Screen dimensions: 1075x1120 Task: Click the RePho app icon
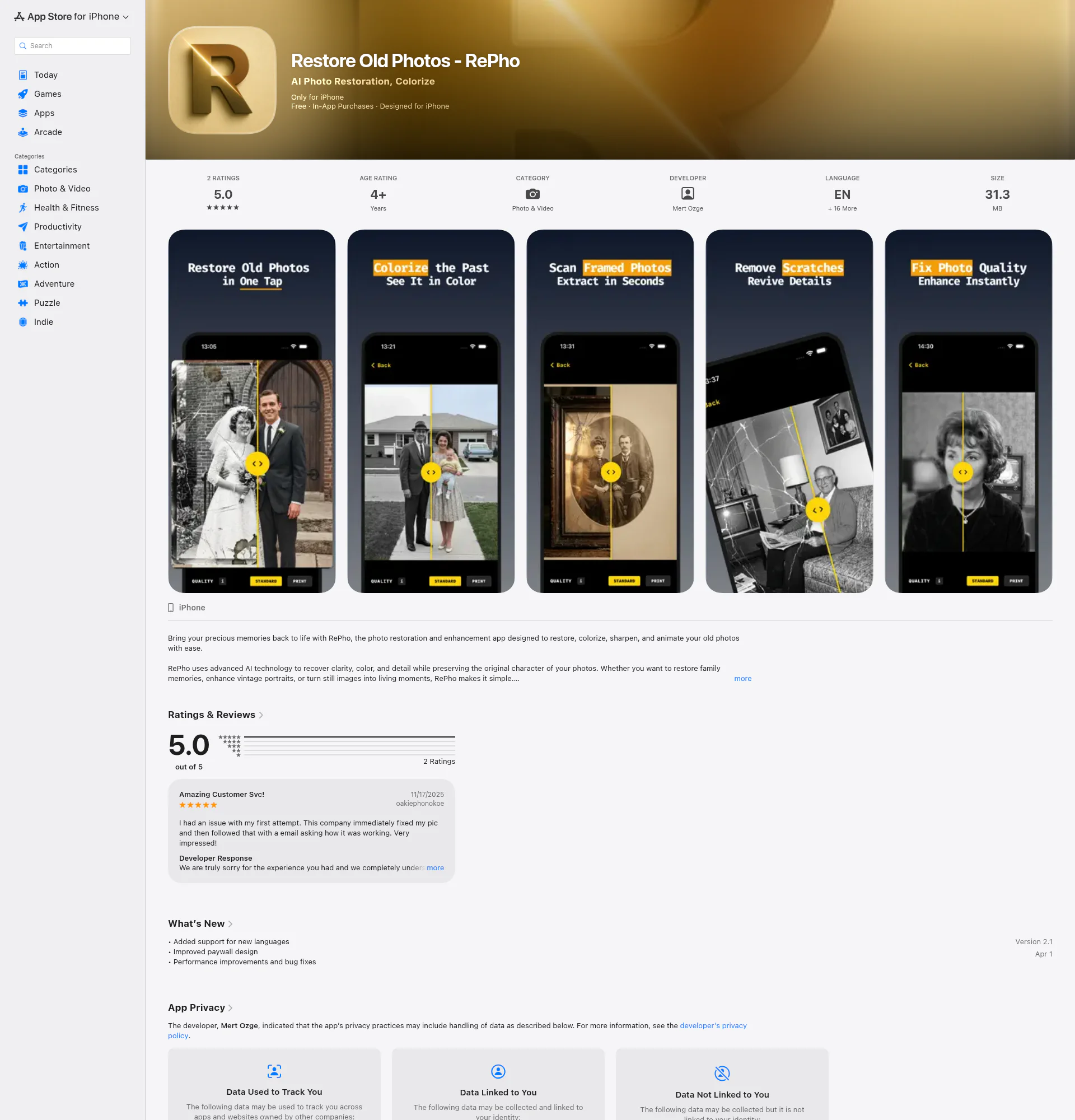(222, 80)
